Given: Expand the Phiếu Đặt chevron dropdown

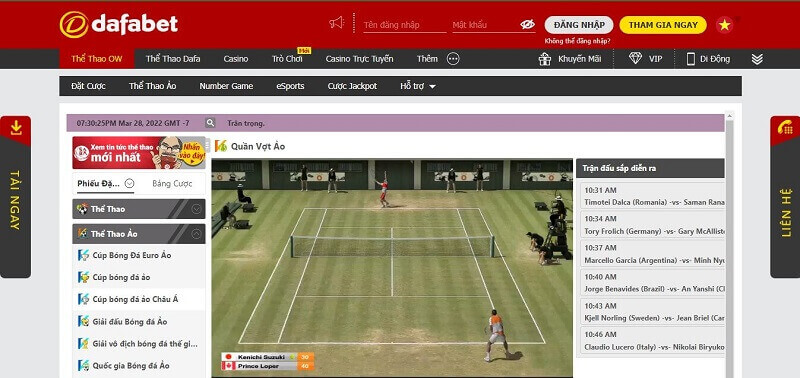Looking at the screenshot, I should [x=129, y=183].
